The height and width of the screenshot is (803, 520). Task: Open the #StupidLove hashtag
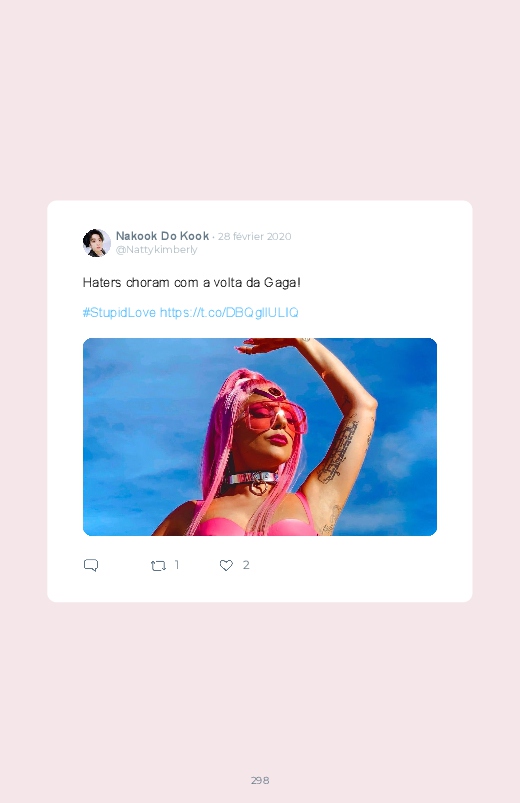point(119,312)
